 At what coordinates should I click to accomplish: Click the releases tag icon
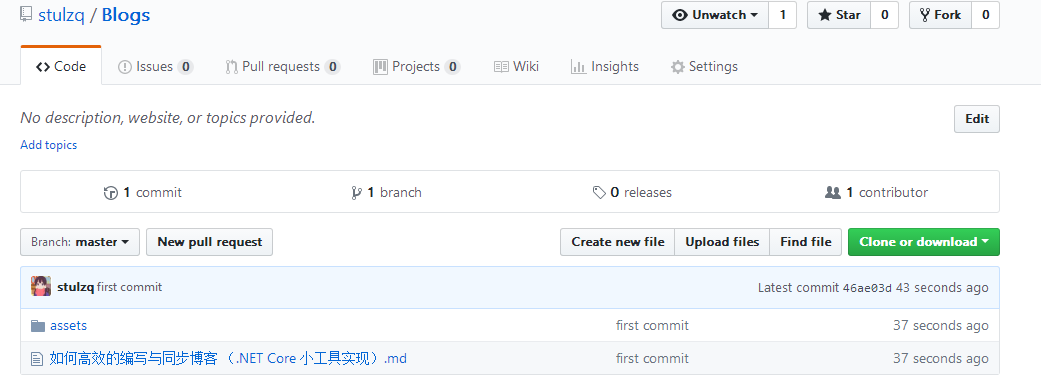tap(599, 192)
